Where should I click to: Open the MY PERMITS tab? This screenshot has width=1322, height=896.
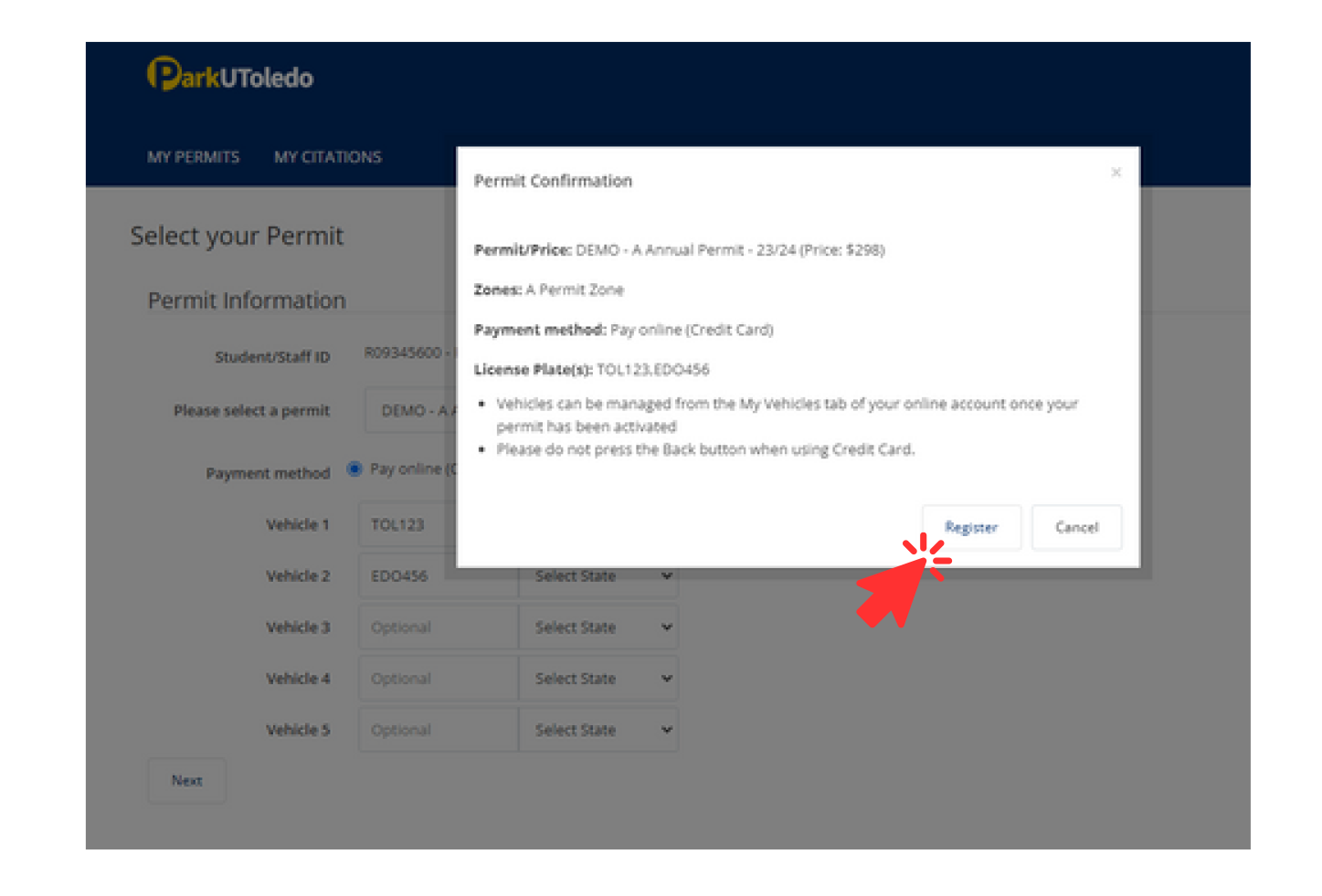click(193, 157)
